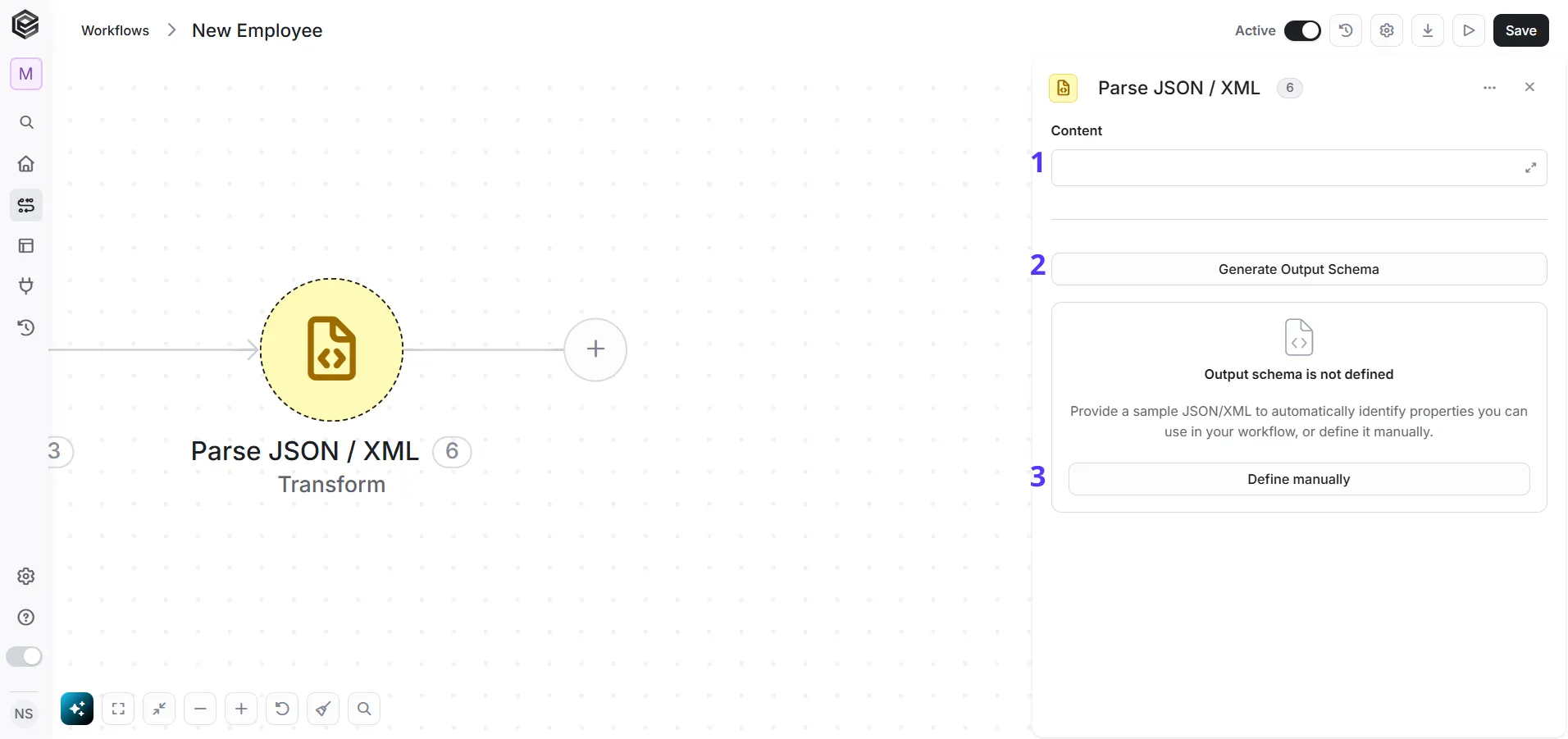Click Generate Output Schema button
The height and width of the screenshot is (739, 1568).
(x=1299, y=269)
